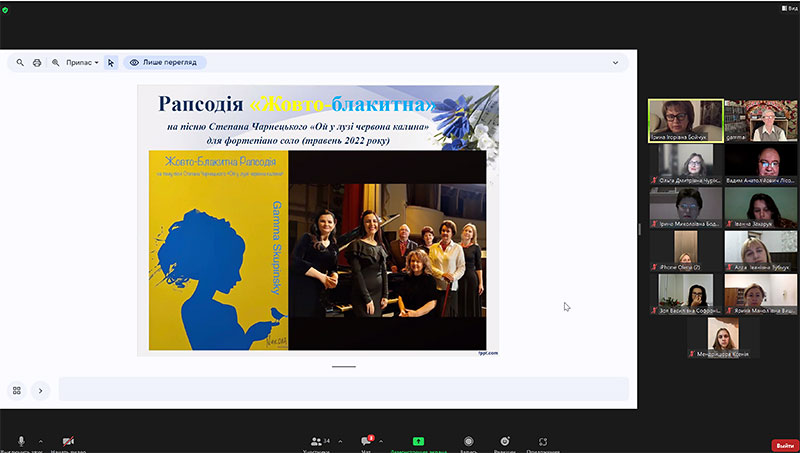Open the audio options arrow next to microphone
This screenshot has width=800, height=453.
pyautogui.click(x=40, y=442)
